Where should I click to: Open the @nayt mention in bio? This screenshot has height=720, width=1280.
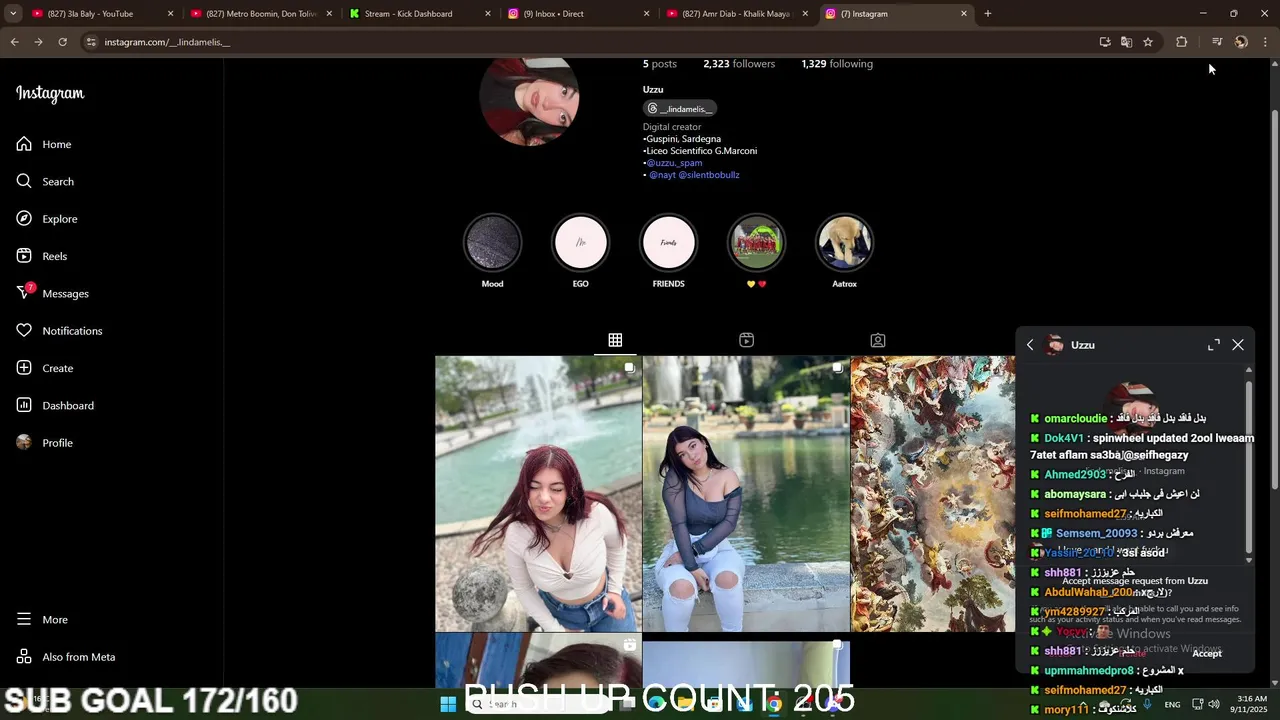pos(662,175)
